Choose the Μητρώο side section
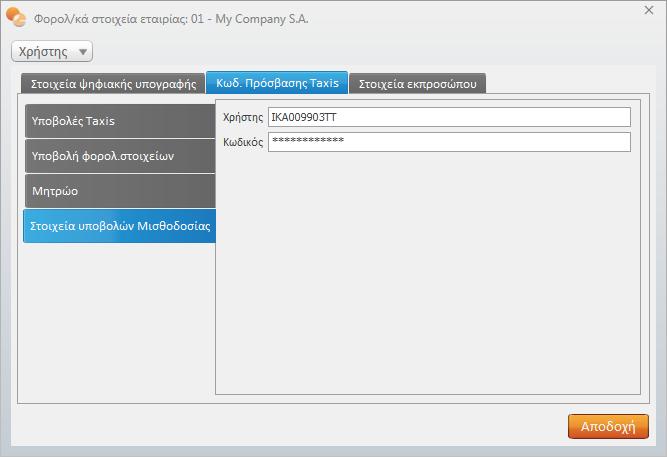 point(119,190)
